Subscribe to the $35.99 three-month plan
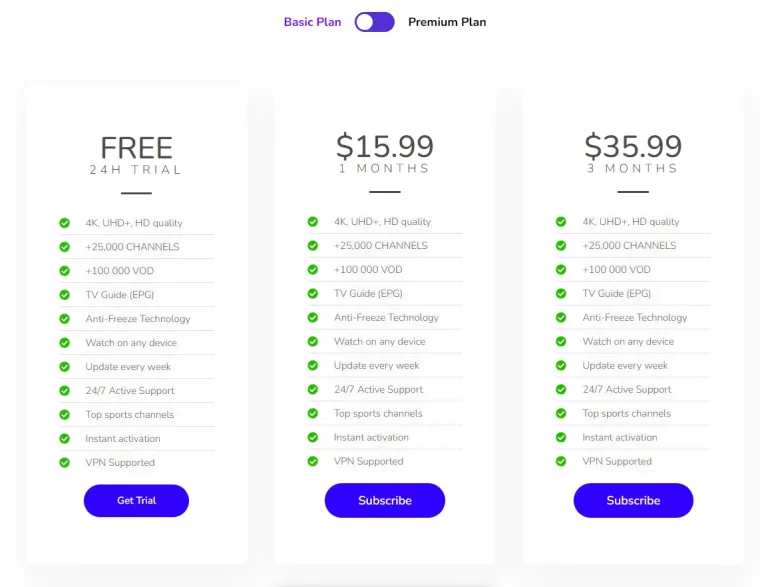 point(633,500)
